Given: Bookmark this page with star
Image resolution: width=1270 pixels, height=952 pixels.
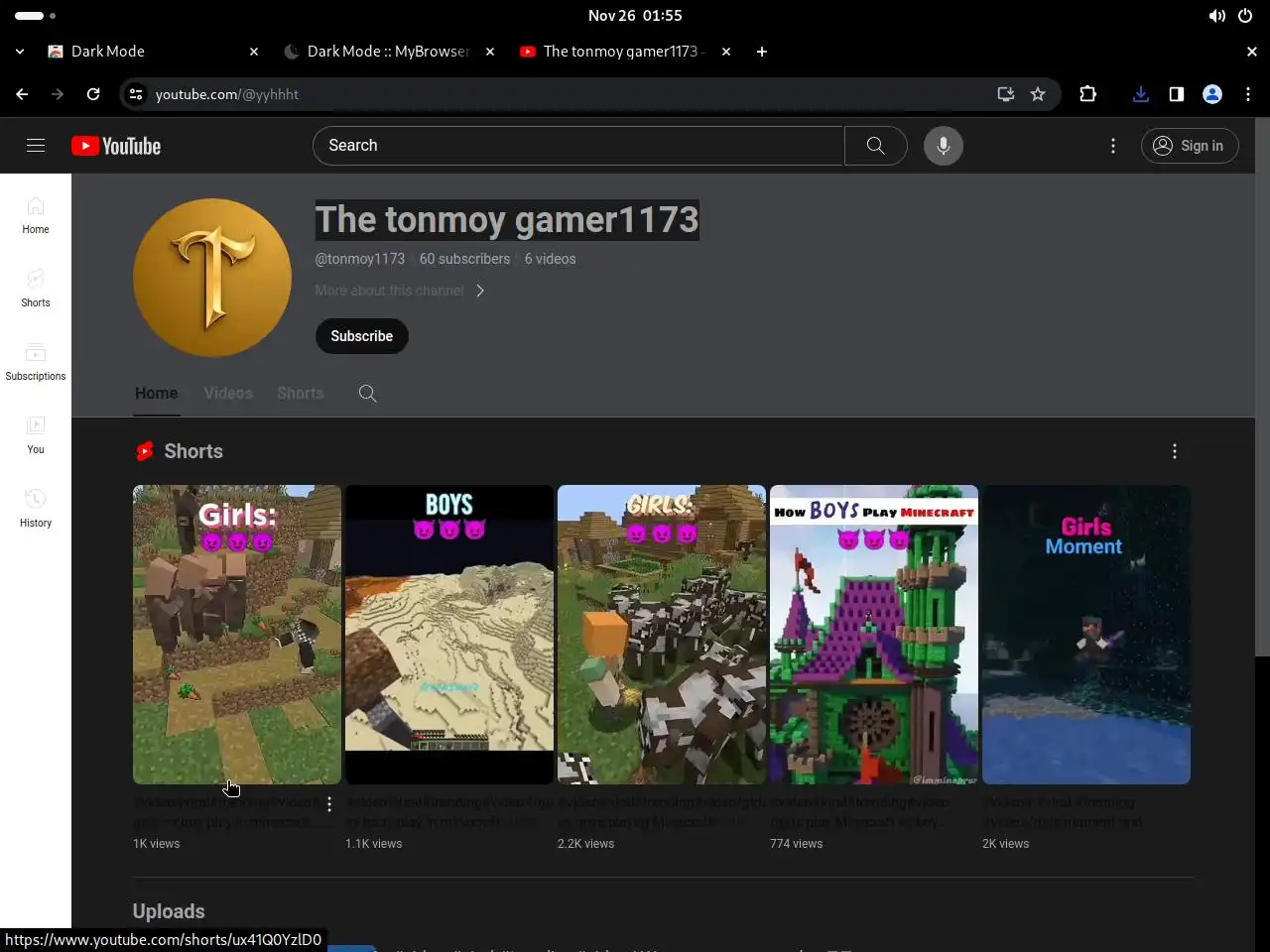Looking at the screenshot, I should 1038,94.
